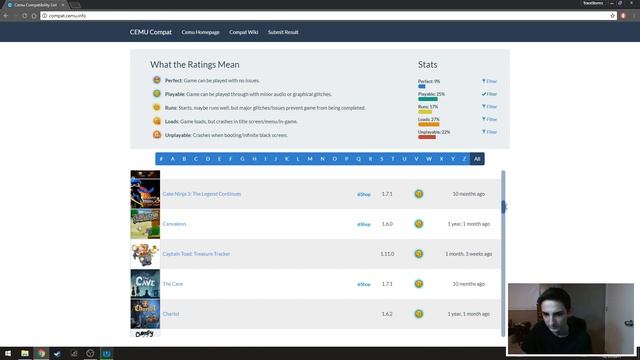Close the Cemu Compatibility List tab
This screenshot has height=360, width=640.
click(62, 5)
